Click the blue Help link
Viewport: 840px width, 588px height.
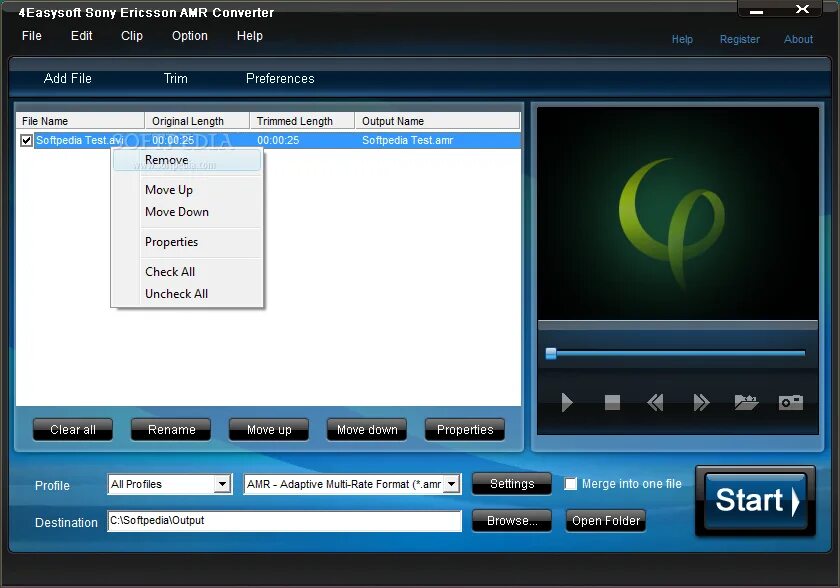(682, 39)
